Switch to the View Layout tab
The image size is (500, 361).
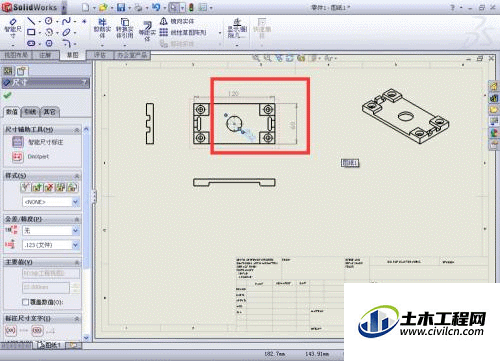[x=16, y=55]
